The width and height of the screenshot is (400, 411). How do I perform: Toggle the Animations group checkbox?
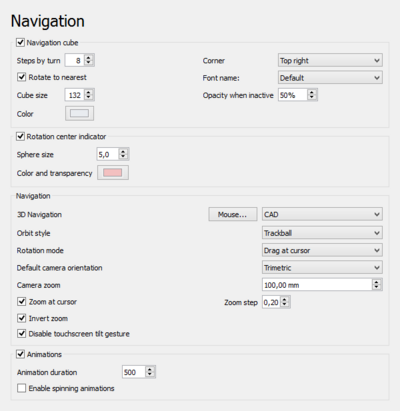tap(21, 354)
